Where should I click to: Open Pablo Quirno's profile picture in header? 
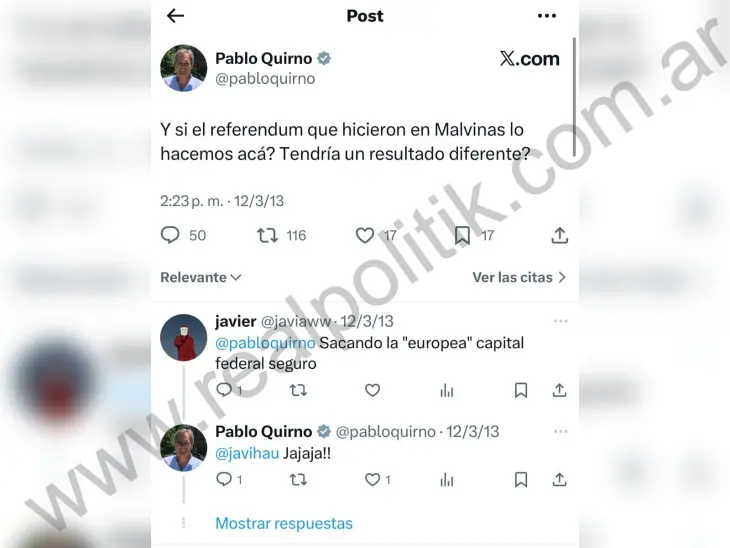tap(183, 68)
